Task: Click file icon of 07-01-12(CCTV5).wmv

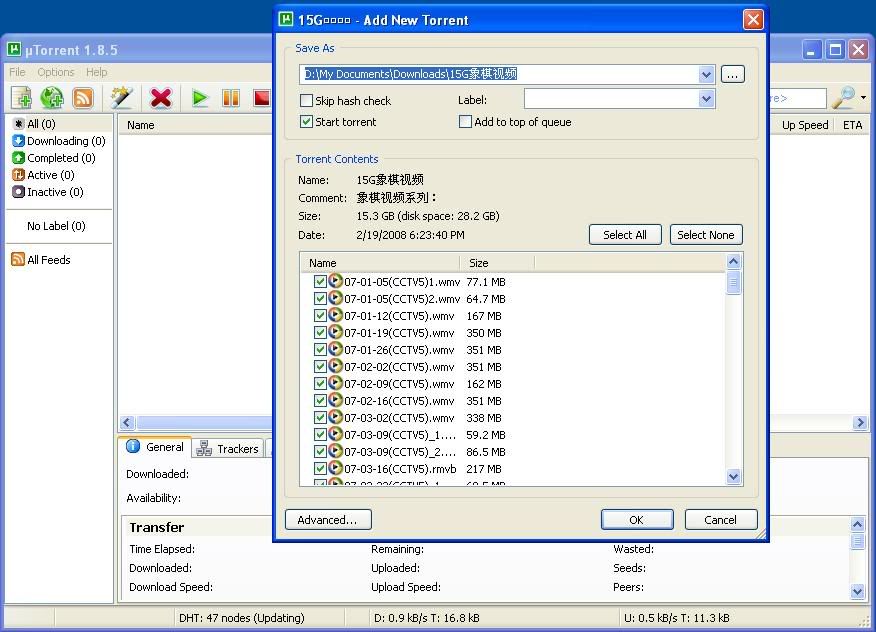Action: (x=335, y=315)
